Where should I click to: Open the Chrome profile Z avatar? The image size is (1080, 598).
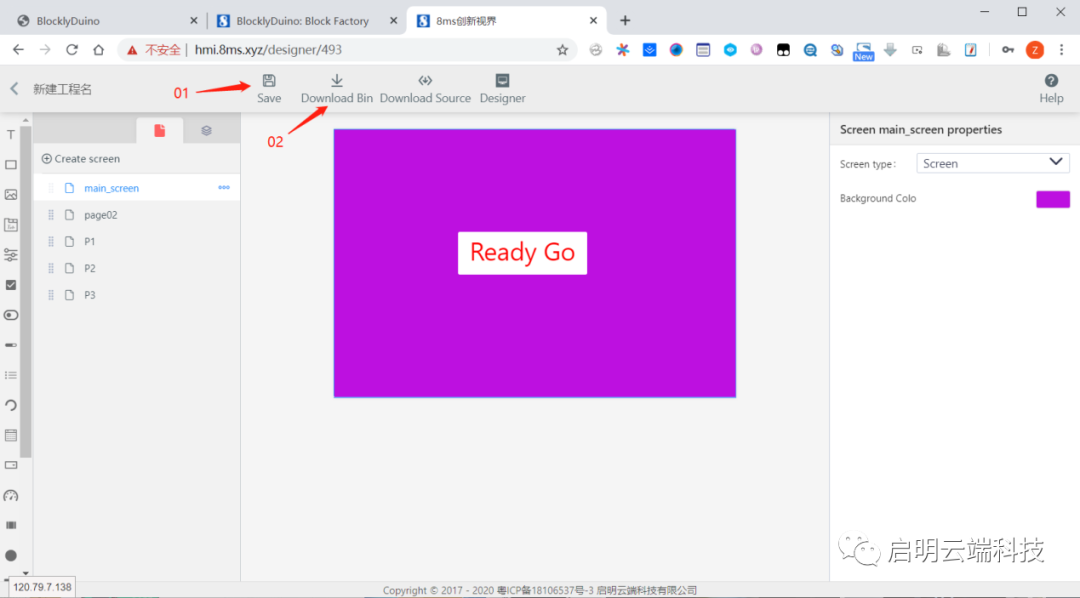[x=1035, y=50]
